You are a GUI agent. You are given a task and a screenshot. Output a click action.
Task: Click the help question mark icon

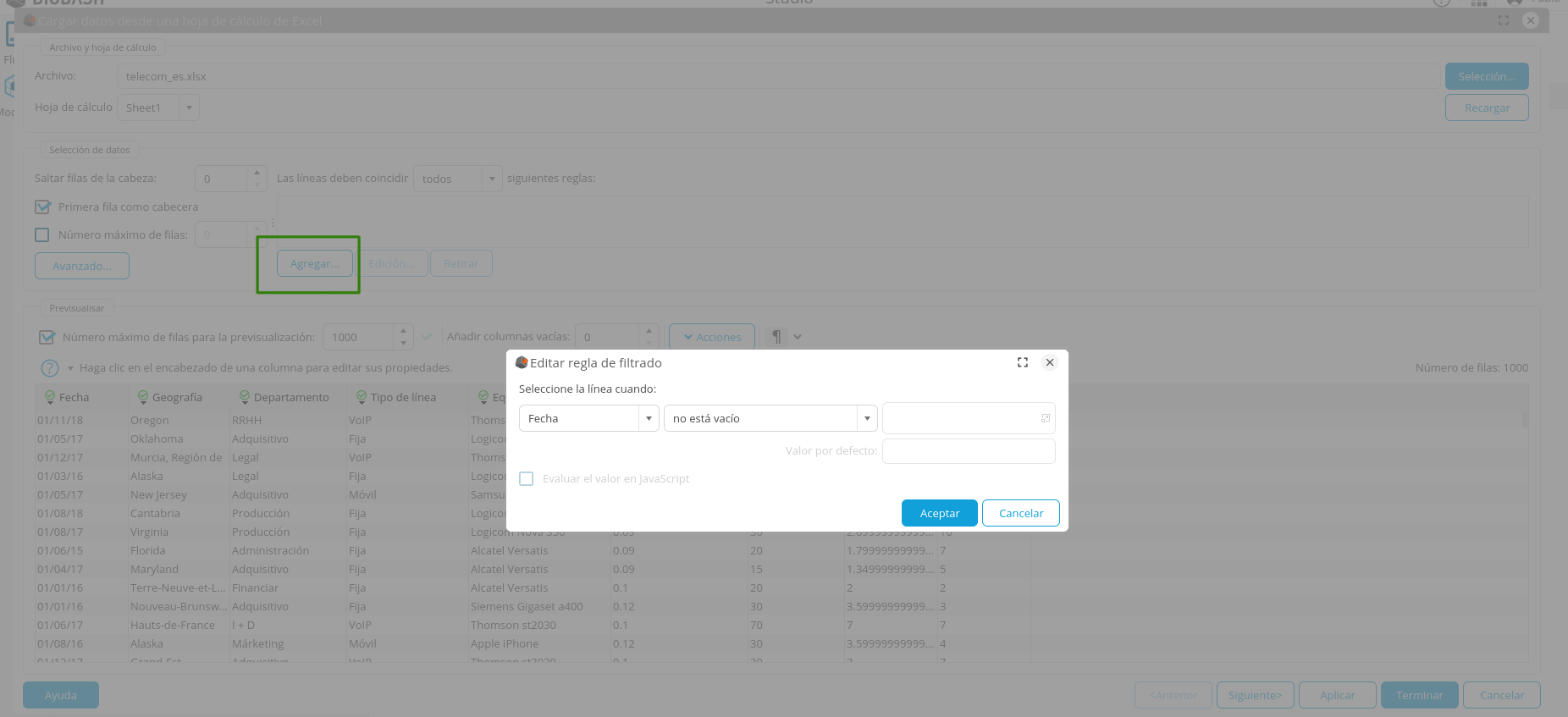click(50, 368)
